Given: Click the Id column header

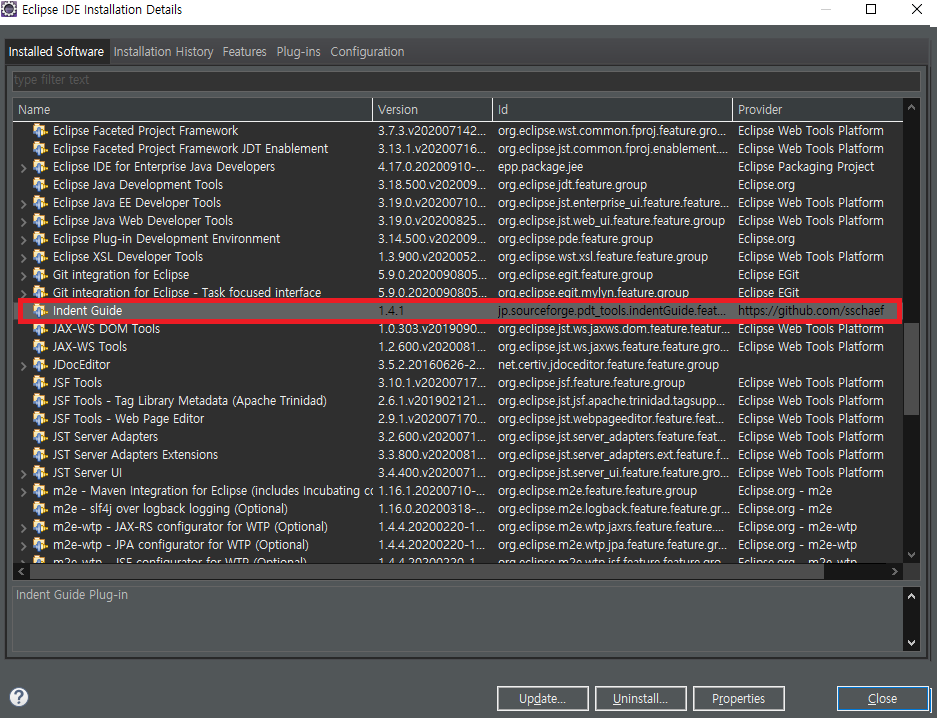Looking at the screenshot, I should click(613, 109).
